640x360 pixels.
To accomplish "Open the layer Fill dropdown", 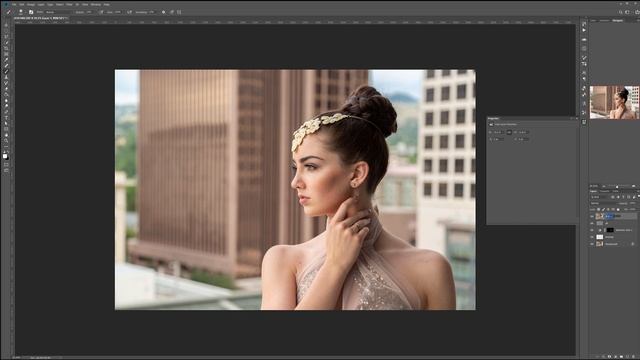I will (x=633, y=209).
